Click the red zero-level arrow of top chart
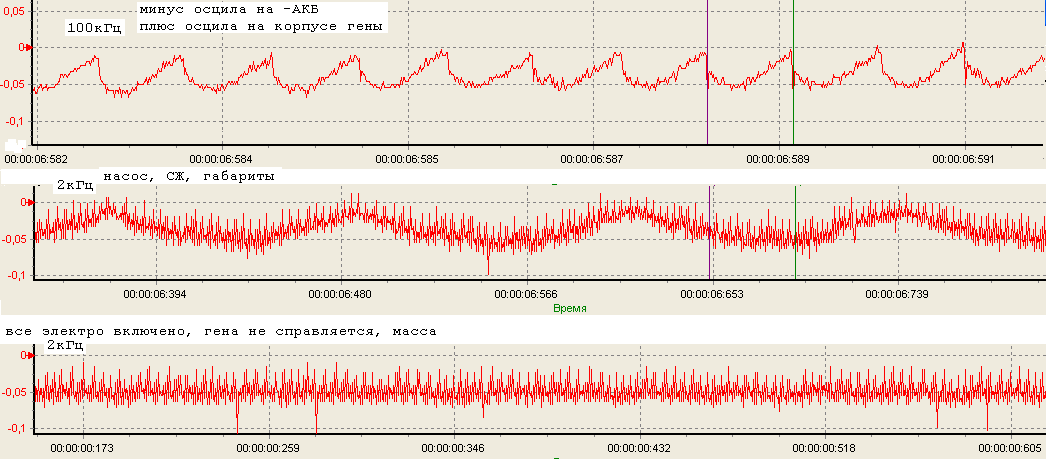Screen dimensions: 1046x459 (30, 47)
